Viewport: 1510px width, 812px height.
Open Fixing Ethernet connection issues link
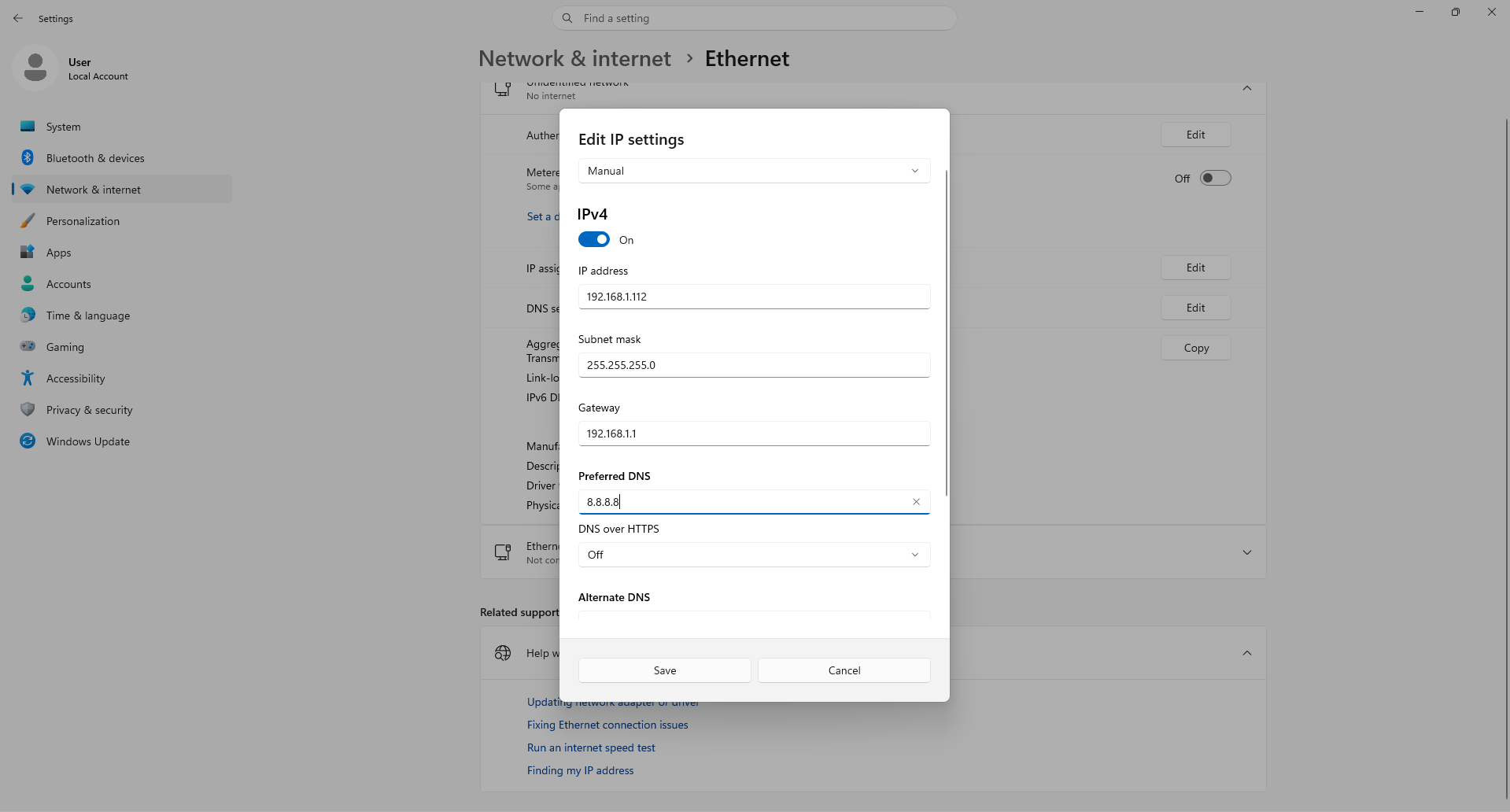[x=607, y=725]
